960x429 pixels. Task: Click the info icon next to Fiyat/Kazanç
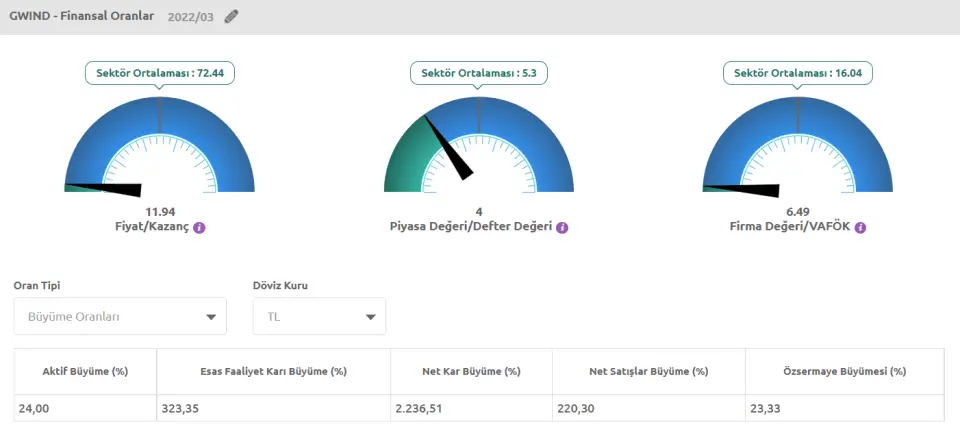pos(199,228)
